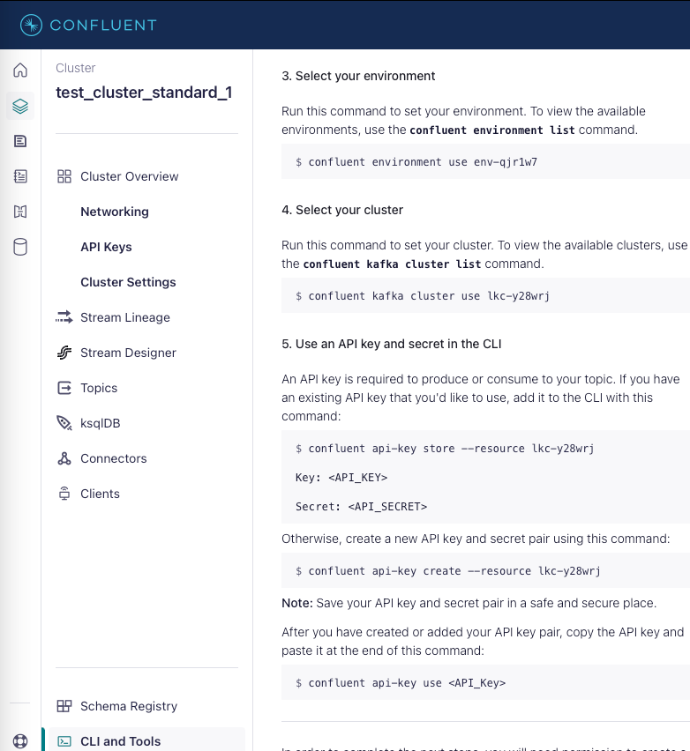Open Cluster Settings
The width and height of the screenshot is (690, 751).
[128, 282]
